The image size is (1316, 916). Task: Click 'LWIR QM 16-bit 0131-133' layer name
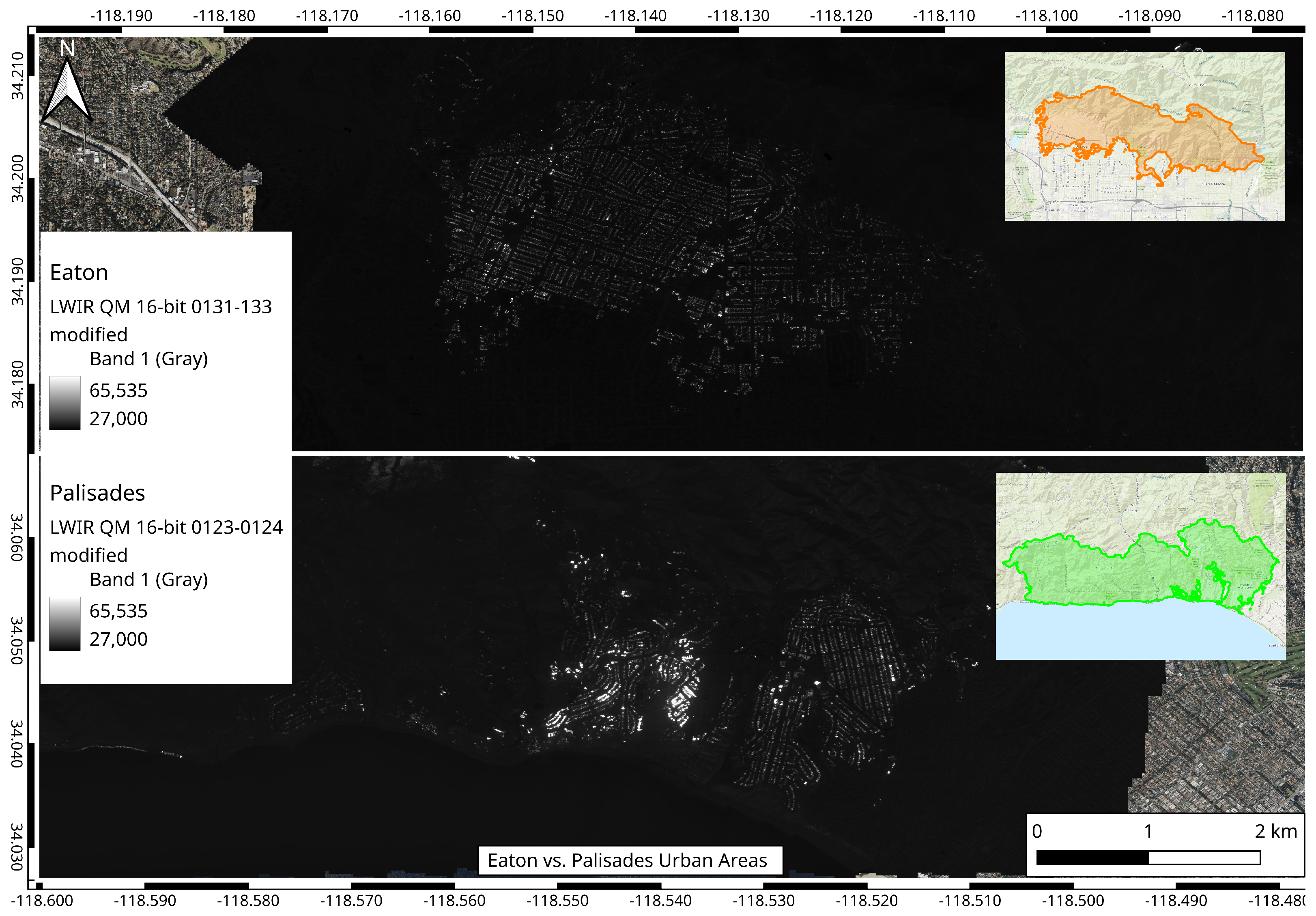coord(161,307)
